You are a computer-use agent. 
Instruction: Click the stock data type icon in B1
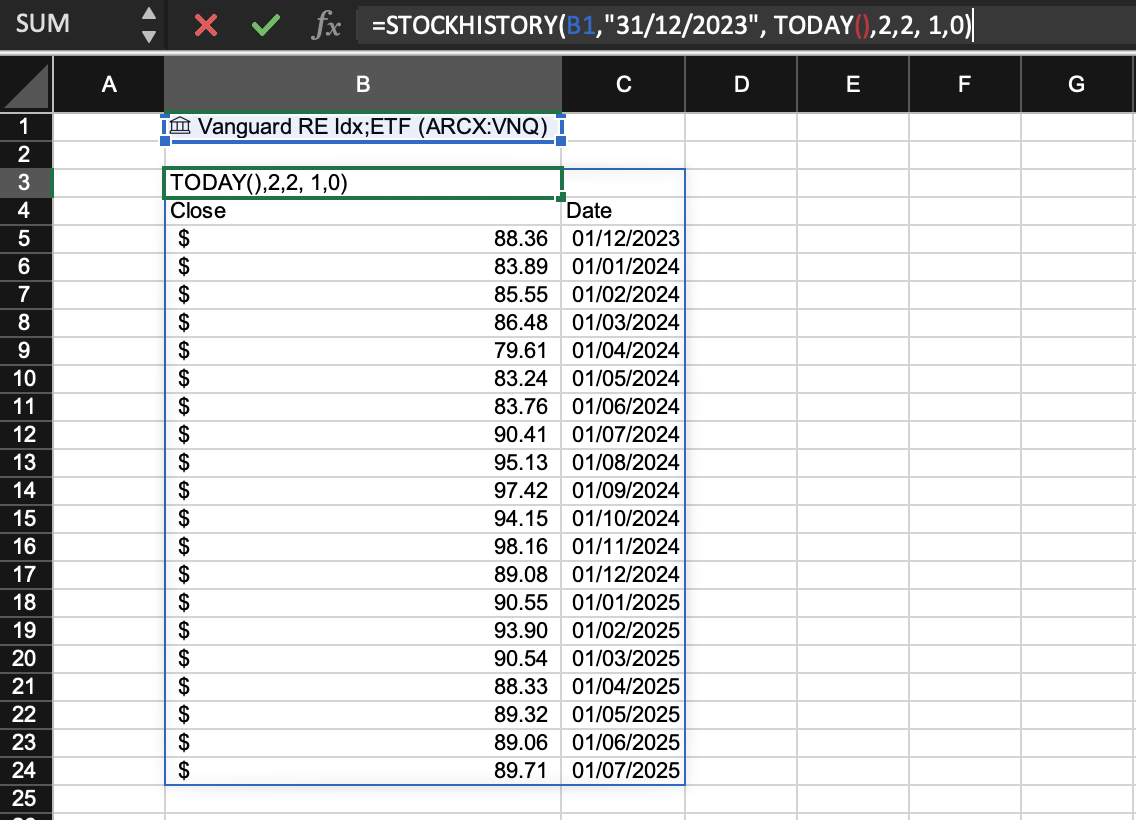(180, 127)
